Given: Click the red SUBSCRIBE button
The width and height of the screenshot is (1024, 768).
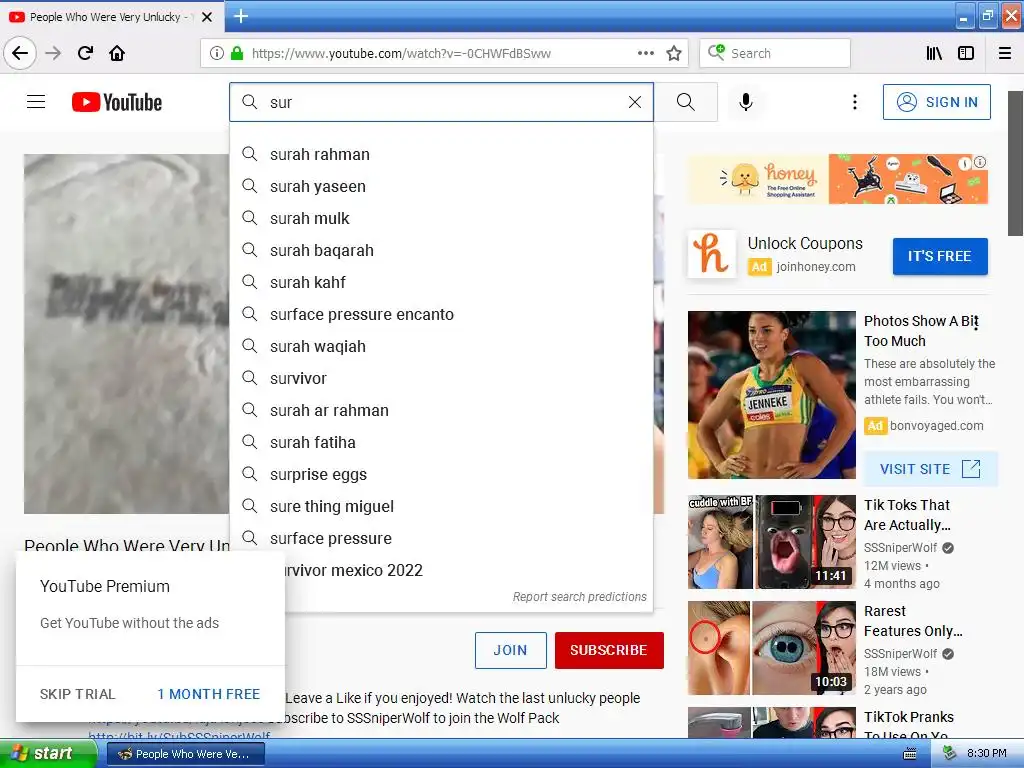Looking at the screenshot, I should click(609, 650).
